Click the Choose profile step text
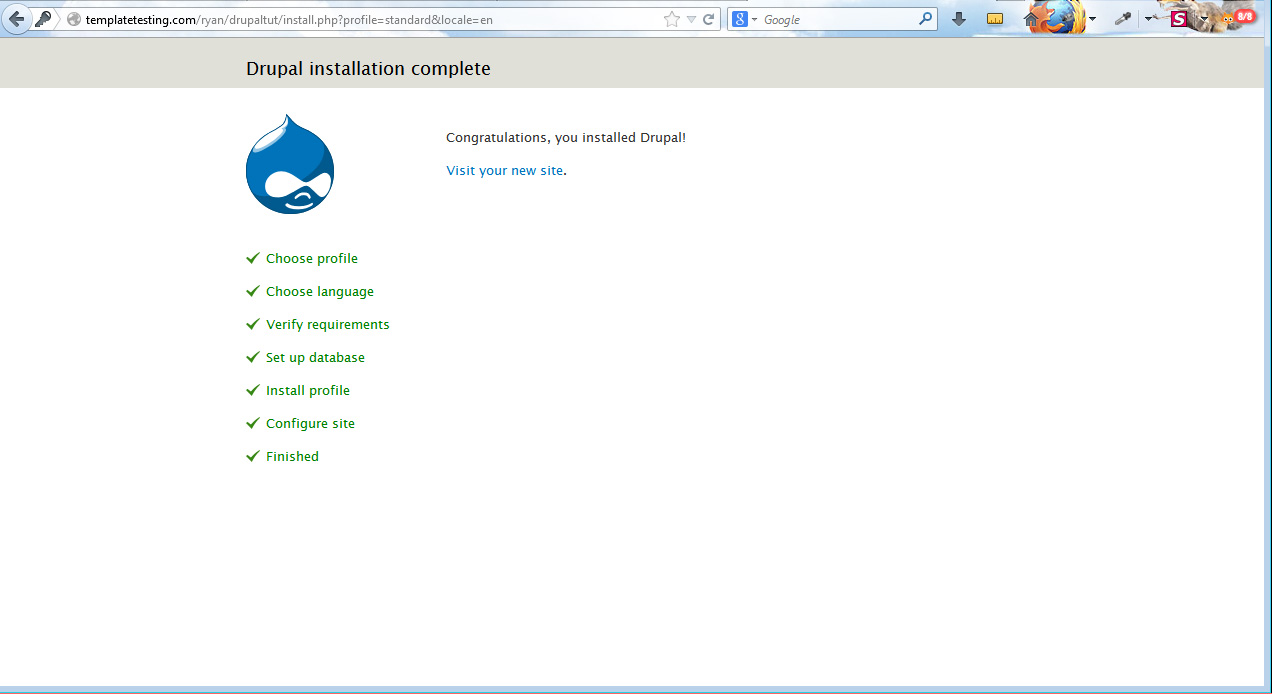 point(312,258)
